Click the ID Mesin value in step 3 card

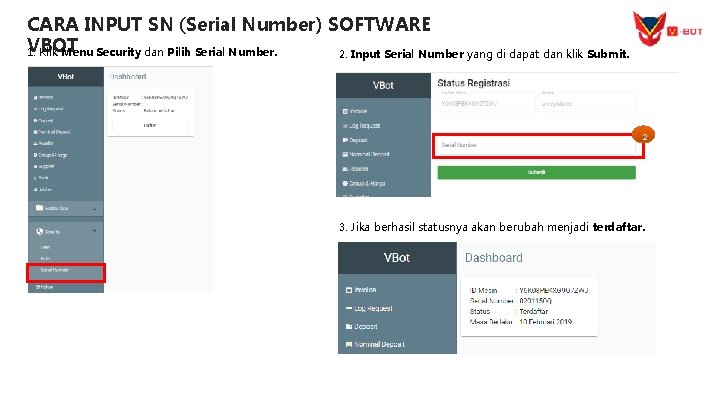[x=554, y=290]
